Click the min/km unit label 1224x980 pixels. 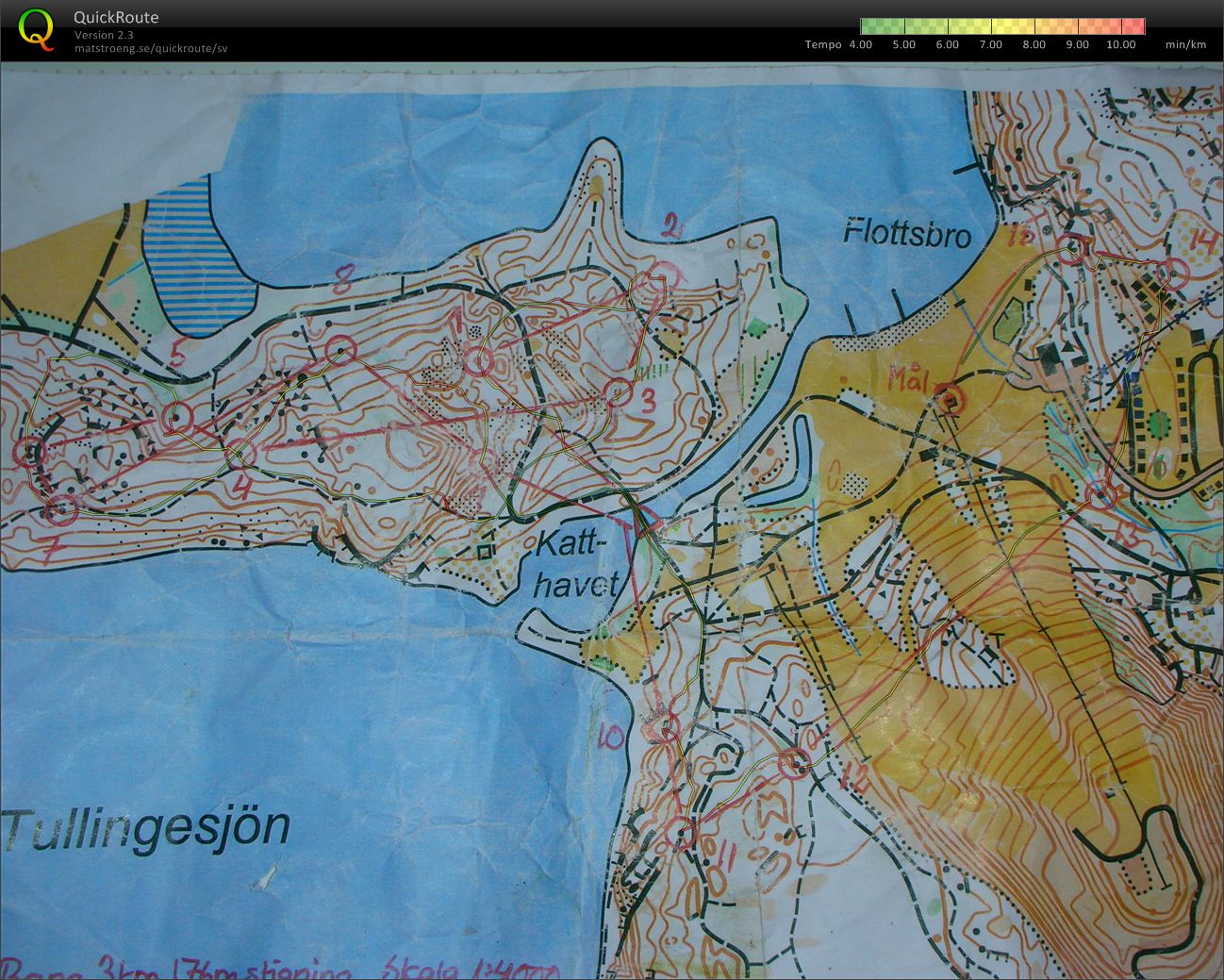(1185, 44)
